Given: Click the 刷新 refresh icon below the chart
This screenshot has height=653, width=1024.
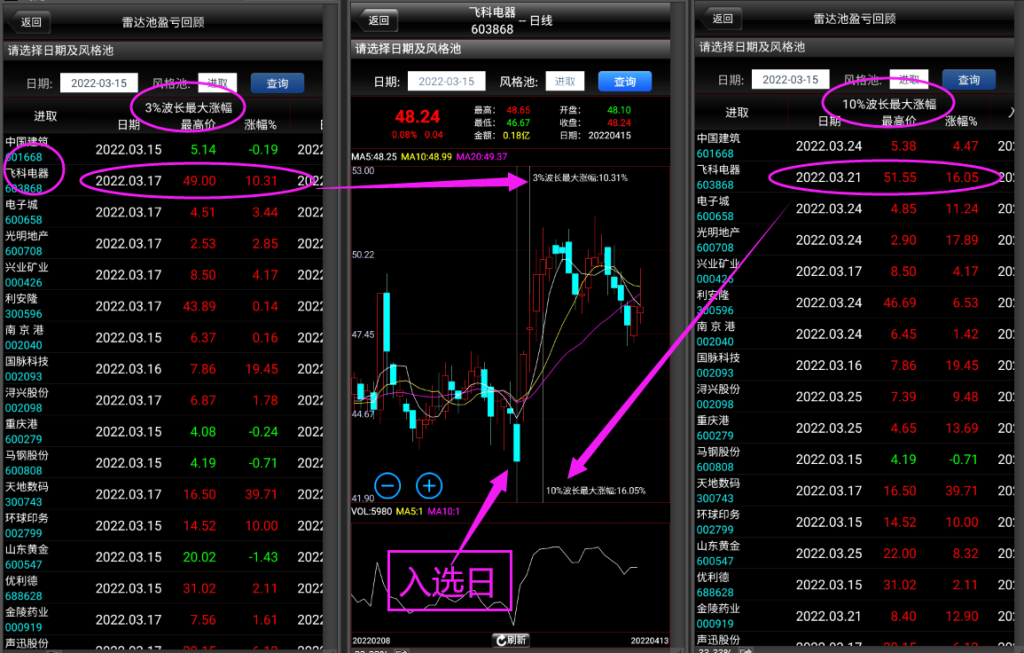Looking at the screenshot, I should [510, 640].
